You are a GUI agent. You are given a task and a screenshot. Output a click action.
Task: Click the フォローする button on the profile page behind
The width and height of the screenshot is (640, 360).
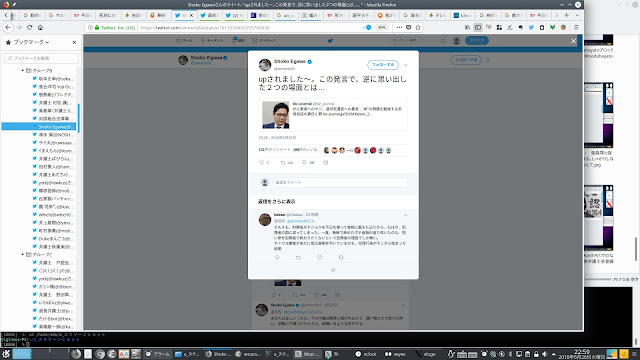(466, 60)
